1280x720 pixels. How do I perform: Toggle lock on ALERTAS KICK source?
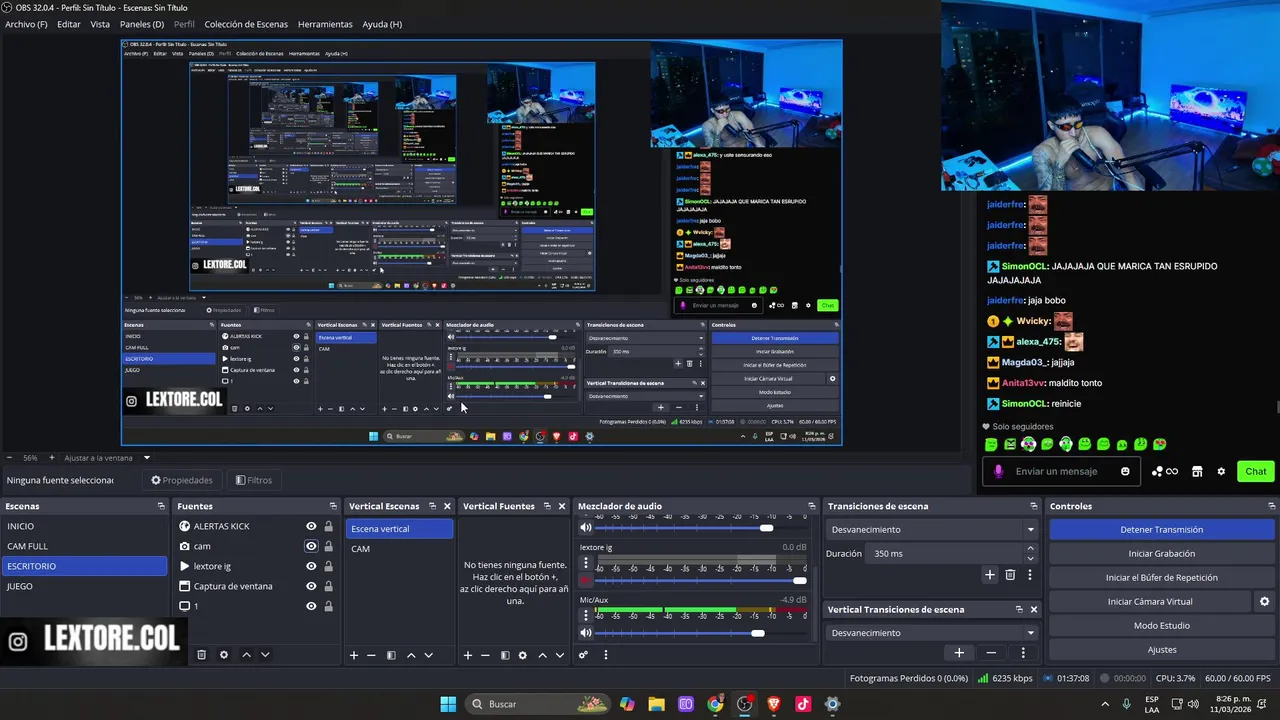328,526
